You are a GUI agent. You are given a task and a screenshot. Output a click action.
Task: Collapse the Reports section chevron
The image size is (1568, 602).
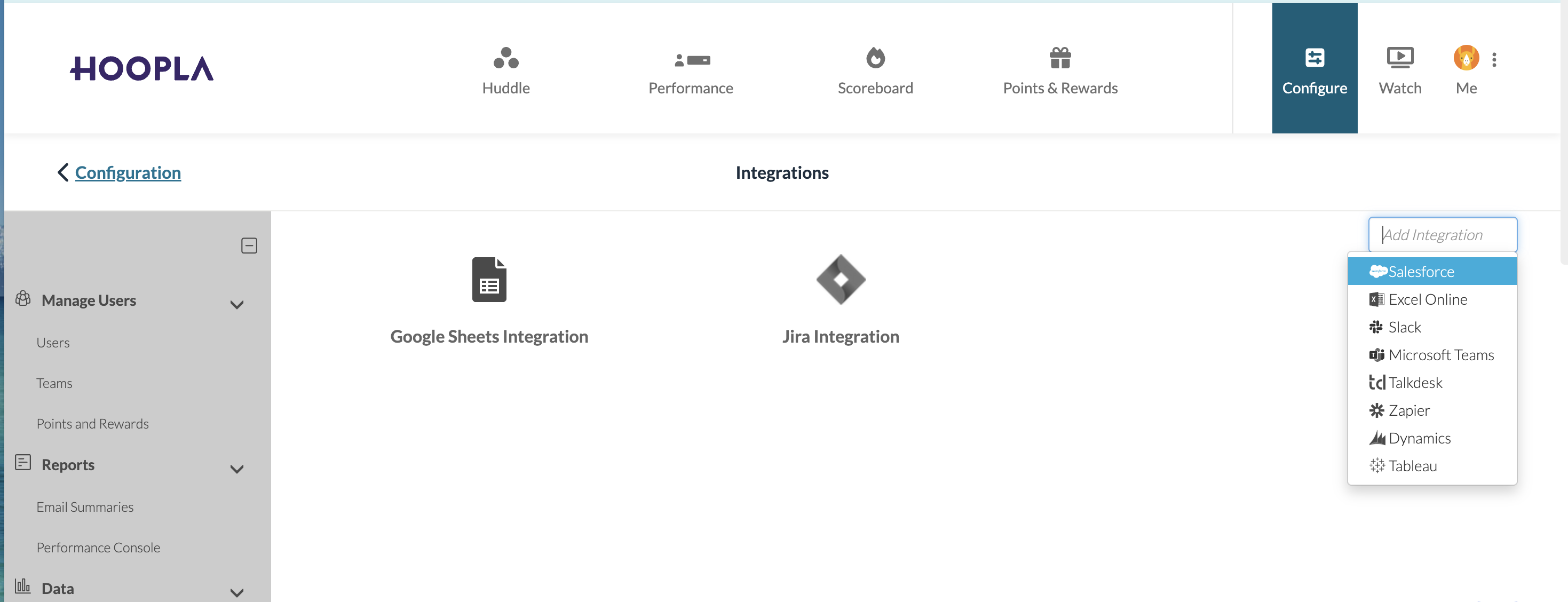(237, 469)
